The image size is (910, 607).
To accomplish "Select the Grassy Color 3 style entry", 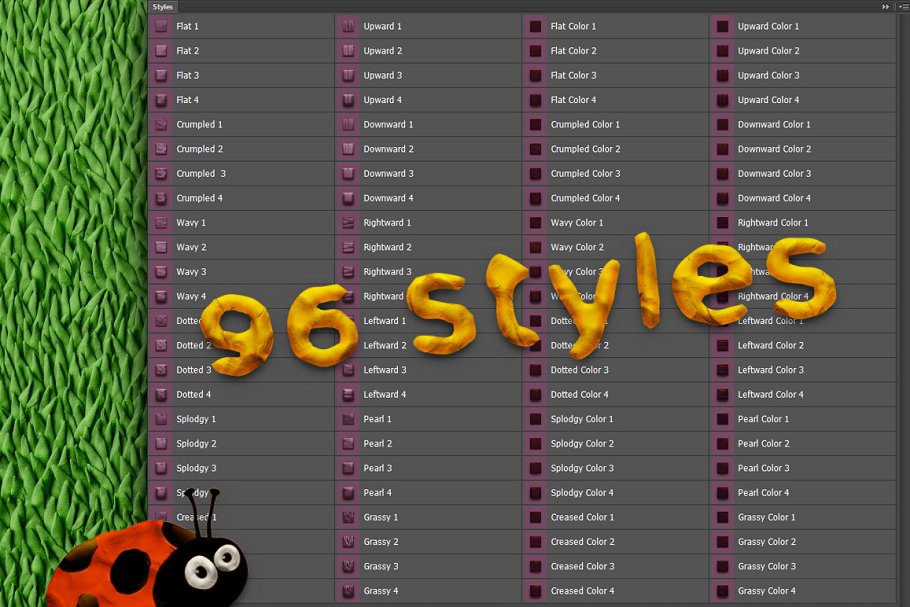I will [x=766, y=567].
